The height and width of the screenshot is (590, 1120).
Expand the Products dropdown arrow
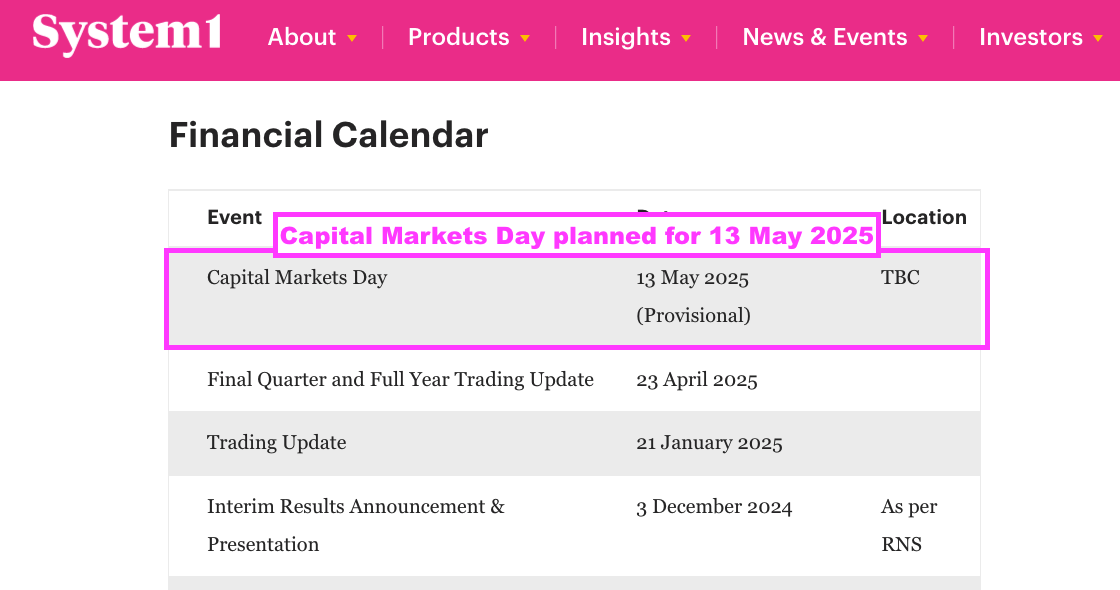coord(525,39)
